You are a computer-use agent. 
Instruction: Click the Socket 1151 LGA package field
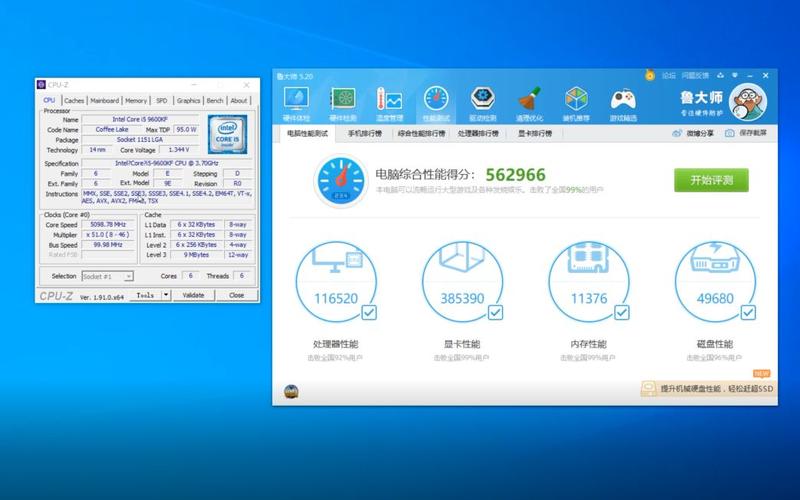(x=140, y=139)
